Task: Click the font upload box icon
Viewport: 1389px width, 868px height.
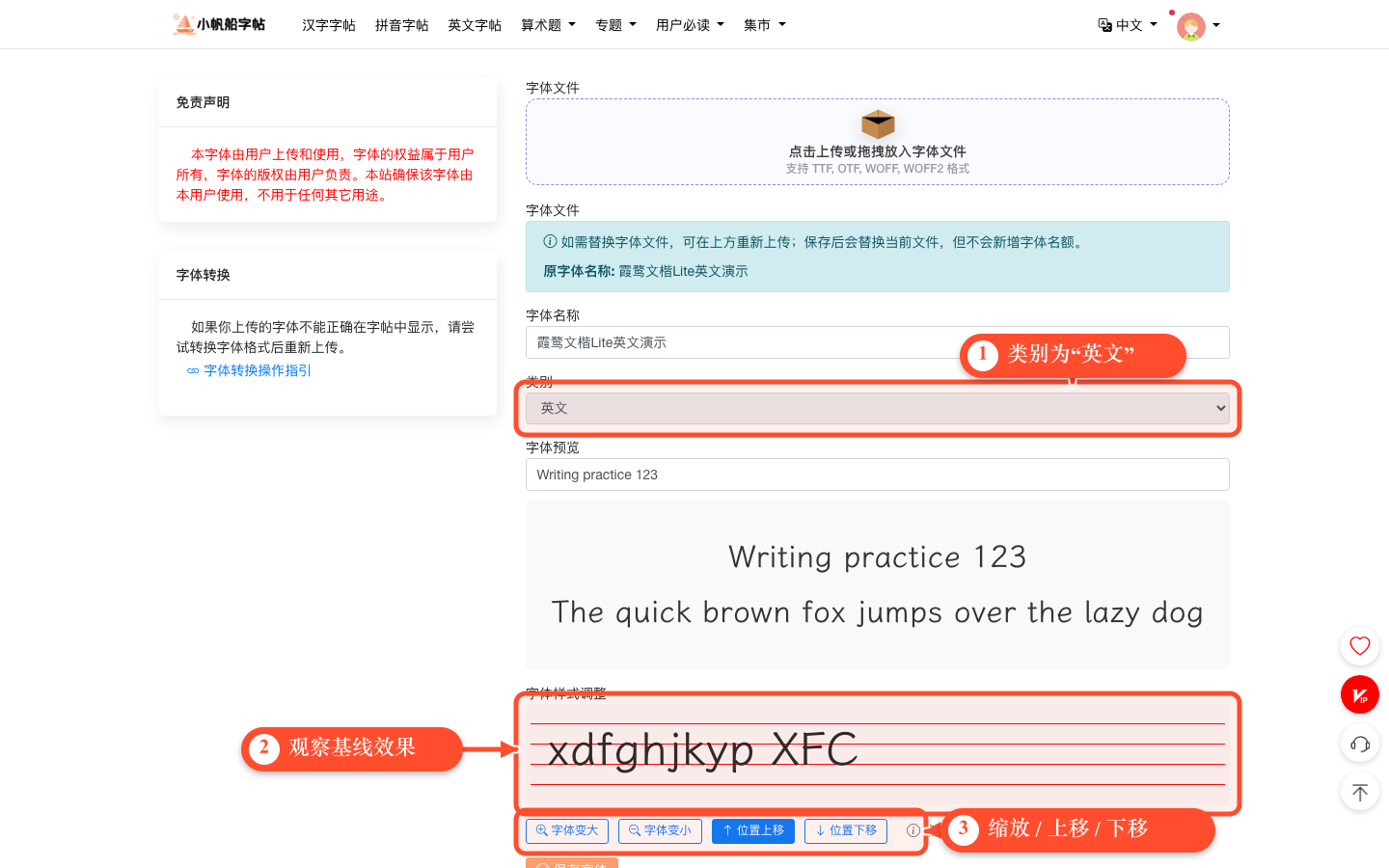Action: (878, 124)
